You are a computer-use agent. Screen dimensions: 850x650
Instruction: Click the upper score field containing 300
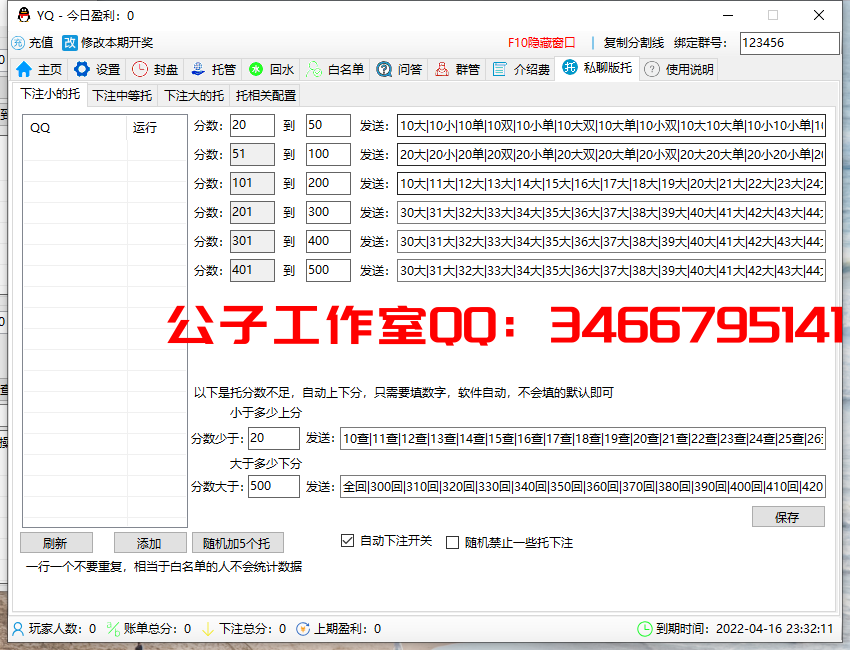point(328,212)
